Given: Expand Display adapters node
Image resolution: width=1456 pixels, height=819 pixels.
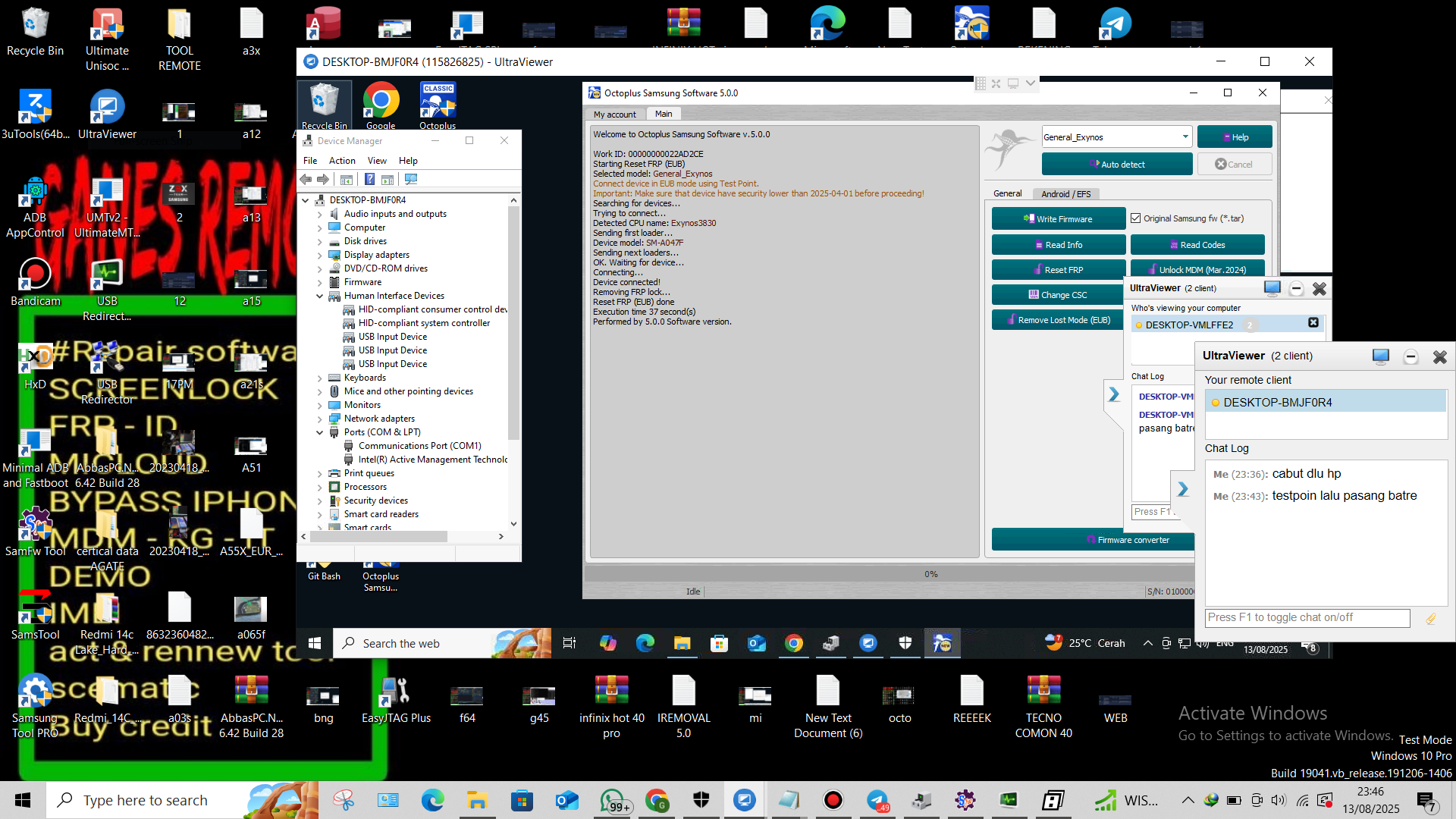Looking at the screenshot, I should pos(319,255).
